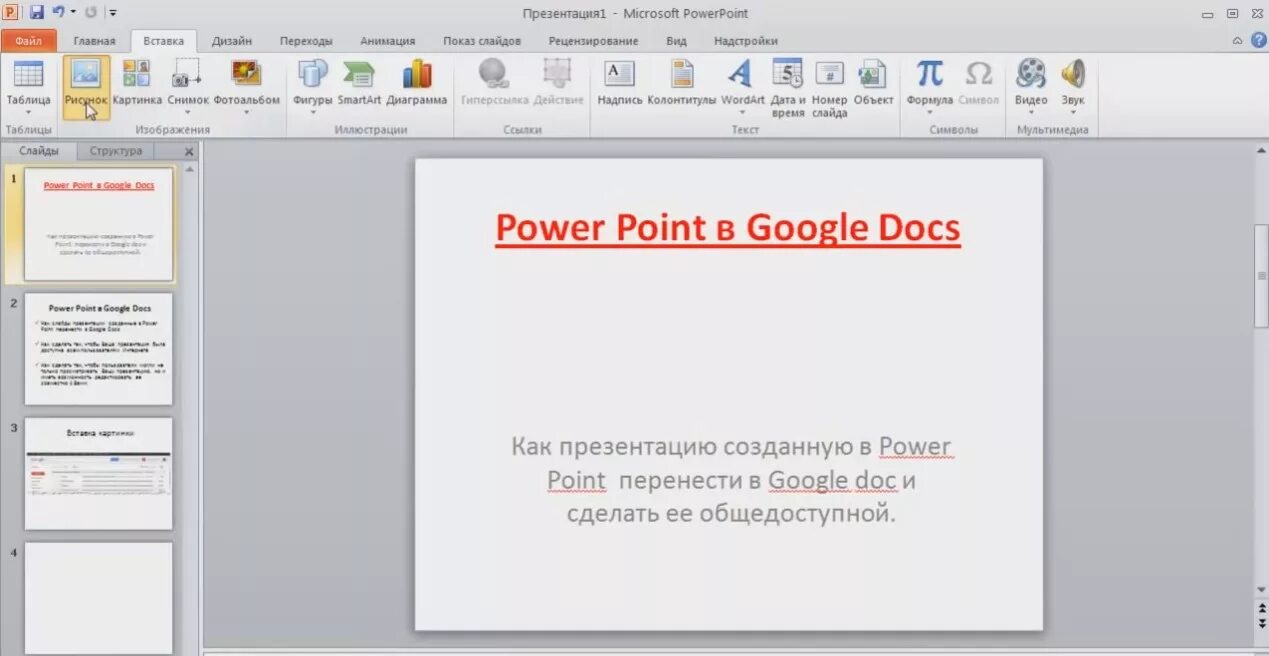Viewport: 1269px width, 656px height.
Task: Expand the Снимок dropdown arrow
Action: 187,112
